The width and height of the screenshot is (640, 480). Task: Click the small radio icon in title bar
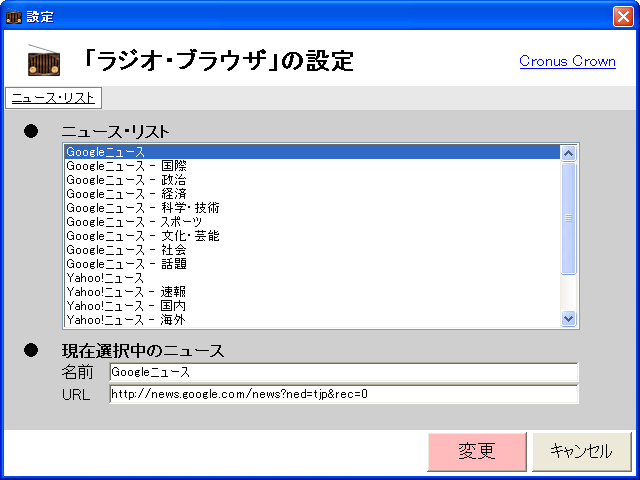point(13,16)
